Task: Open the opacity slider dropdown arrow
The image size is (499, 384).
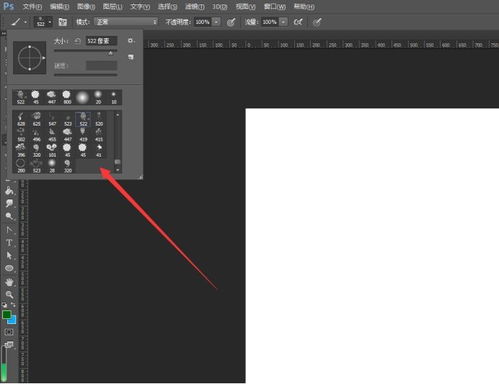Action: coord(216,22)
